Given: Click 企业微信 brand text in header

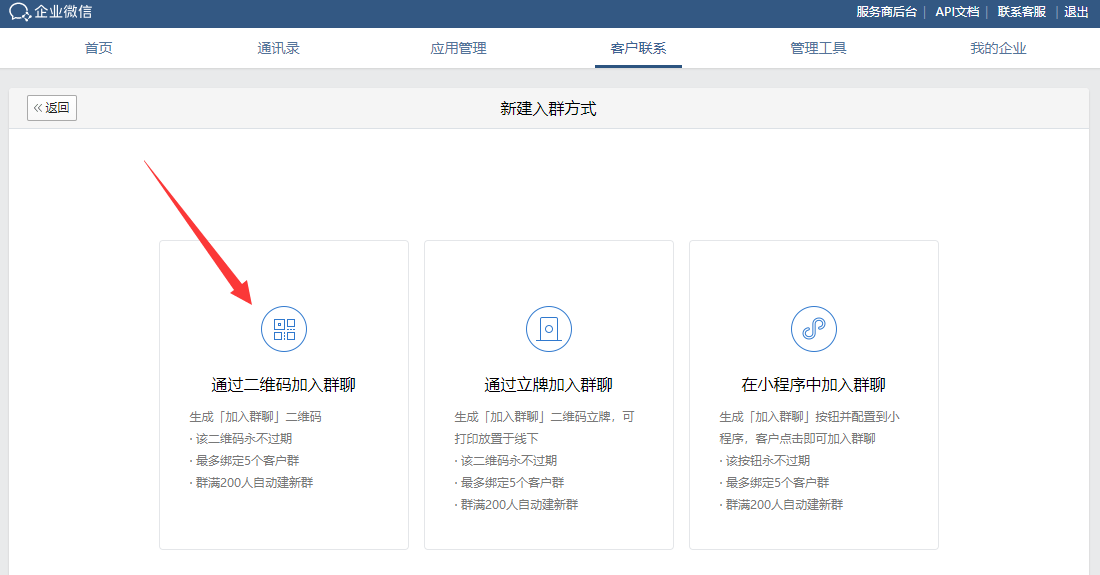Looking at the screenshot, I should click(63, 12).
